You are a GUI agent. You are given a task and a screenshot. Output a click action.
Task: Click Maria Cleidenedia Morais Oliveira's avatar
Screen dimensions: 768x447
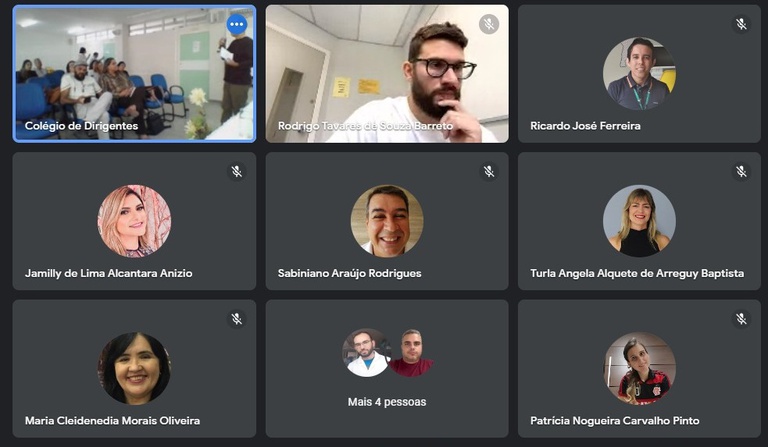[x=134, y=368]
